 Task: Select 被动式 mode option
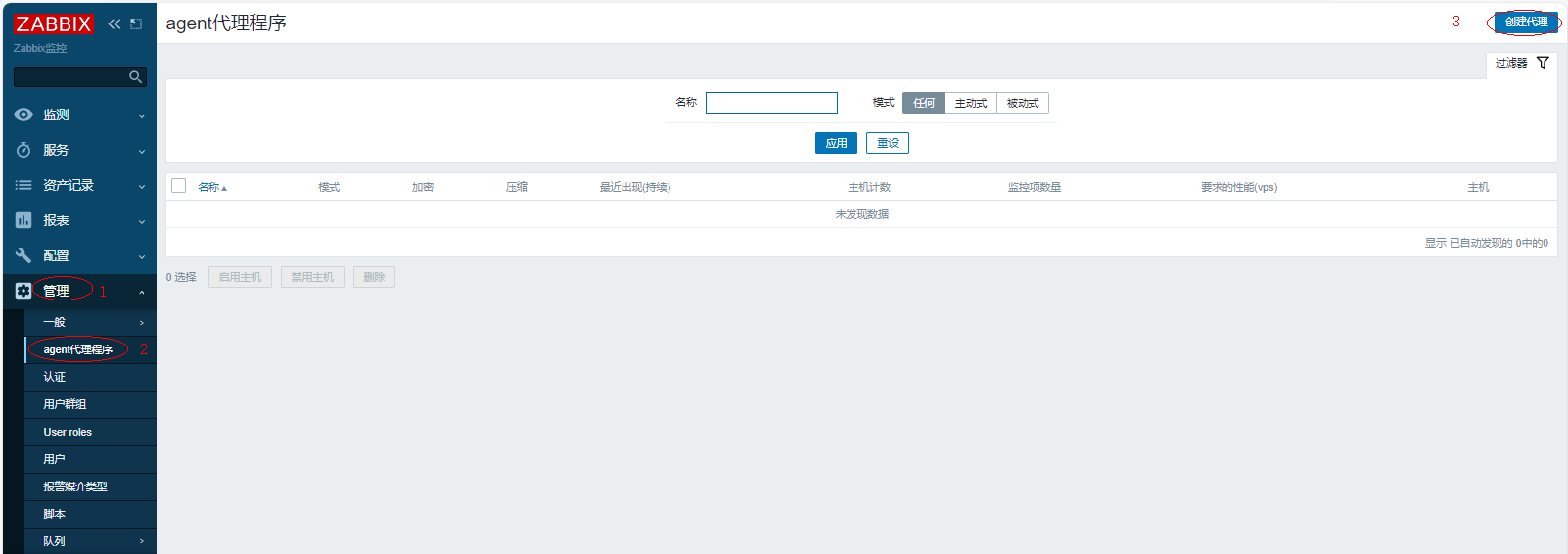point(1022,103)
